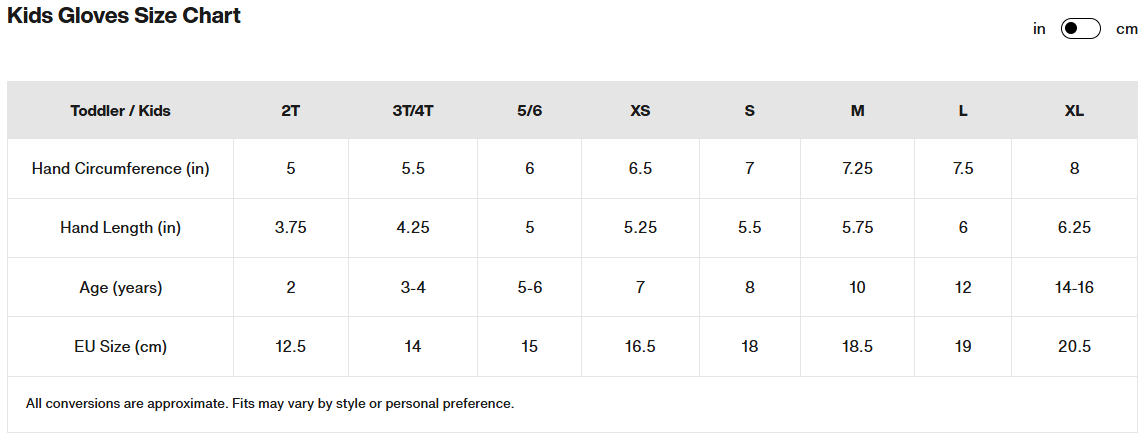Select the EU Size (cm) row label

(120, 347)
